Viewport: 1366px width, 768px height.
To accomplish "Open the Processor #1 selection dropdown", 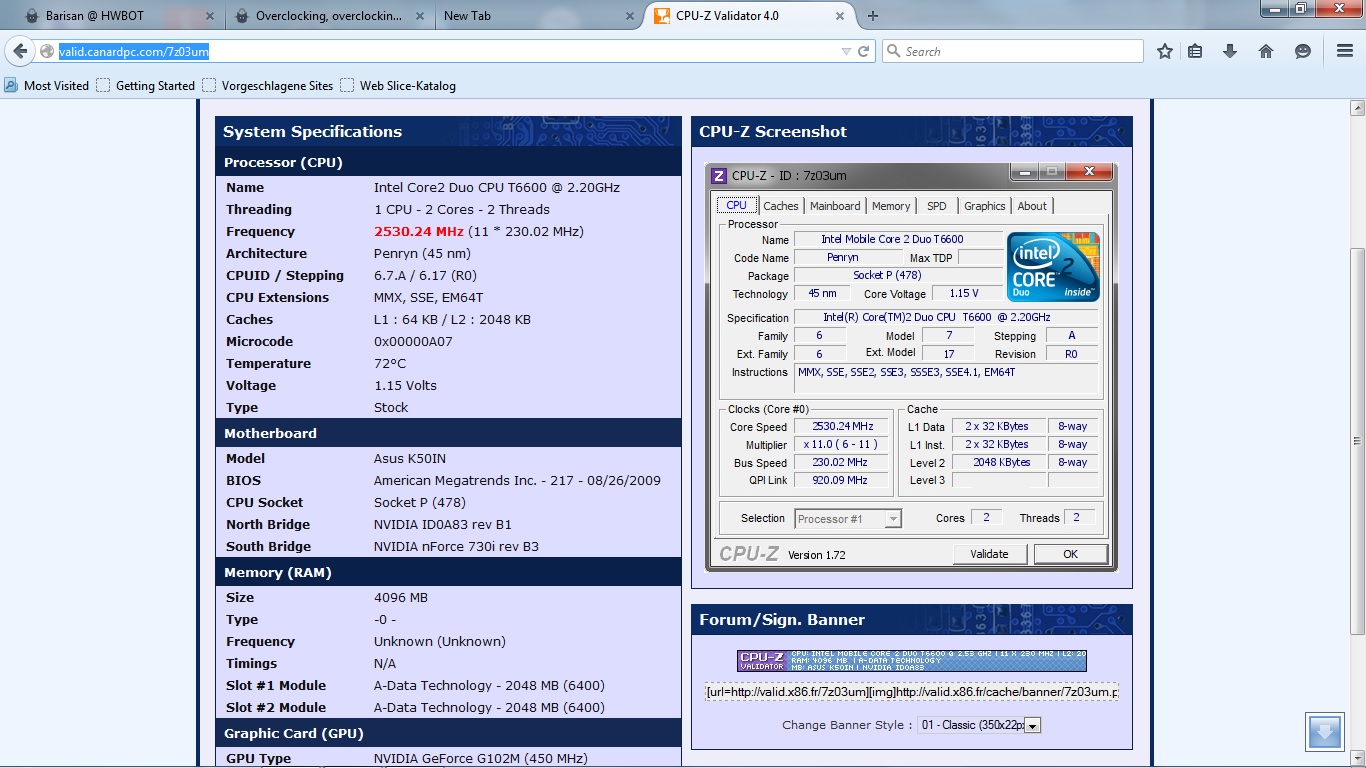I will pos(848,518).
